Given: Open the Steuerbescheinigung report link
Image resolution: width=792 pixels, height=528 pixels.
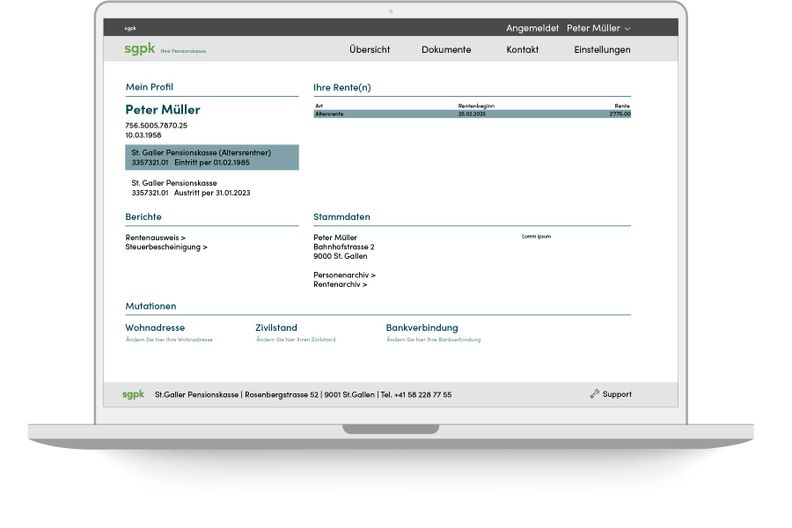Looking at the screenshot, I should coord(166,246).
